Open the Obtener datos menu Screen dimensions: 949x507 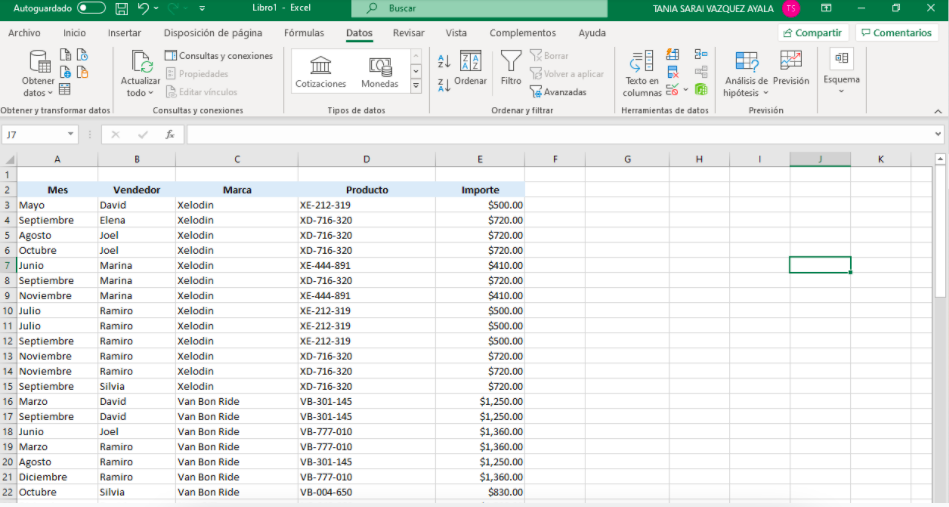38,74
